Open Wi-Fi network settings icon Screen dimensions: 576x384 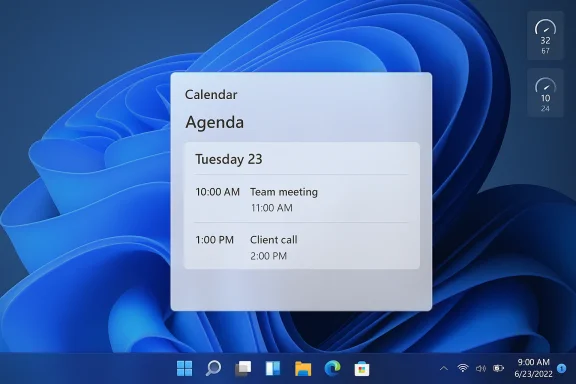463,368
